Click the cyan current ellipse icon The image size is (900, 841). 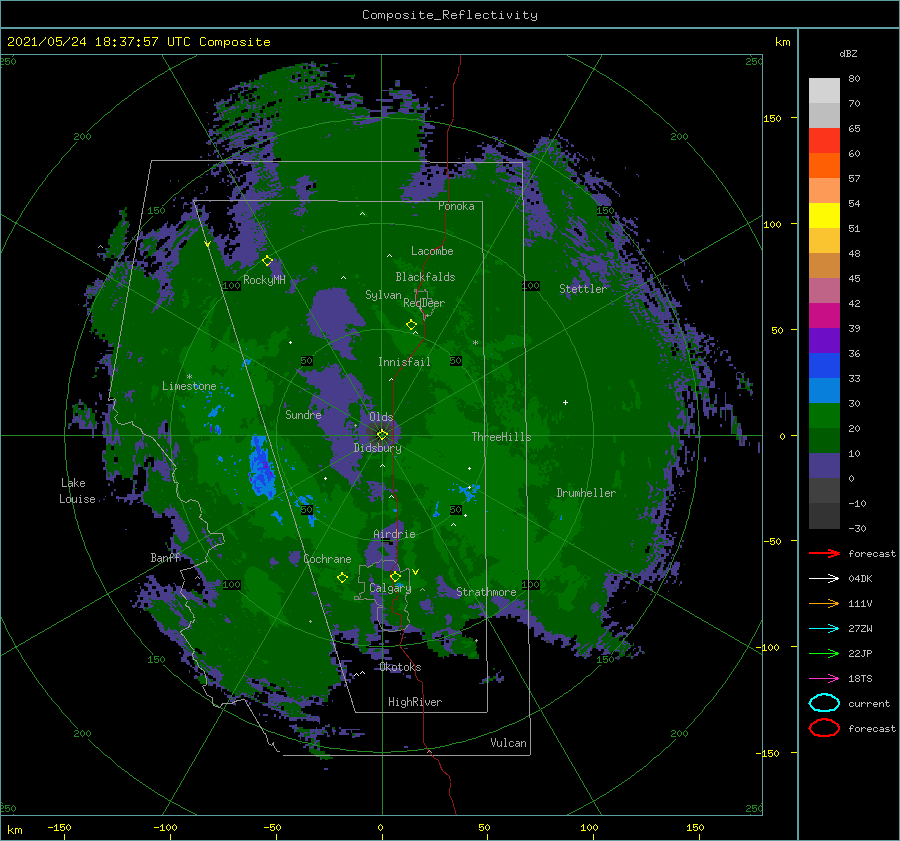point(824,703)
